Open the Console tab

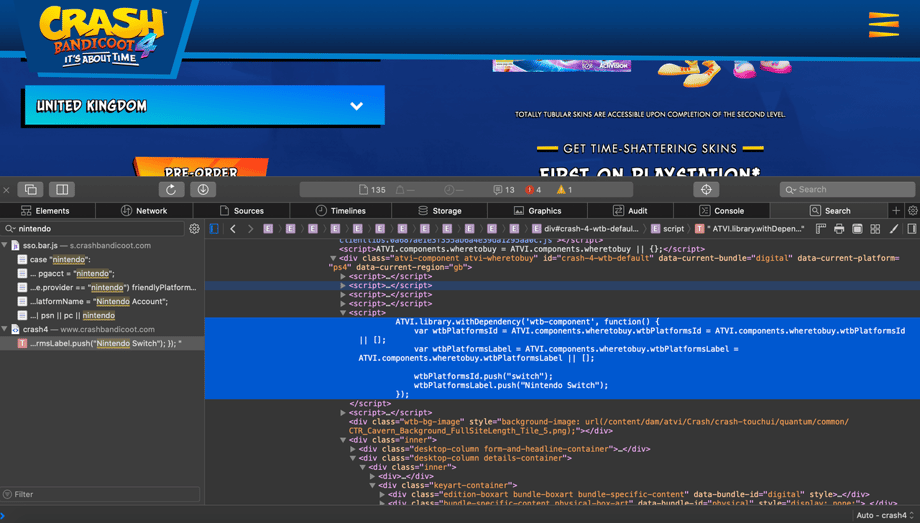coord(720,211)
